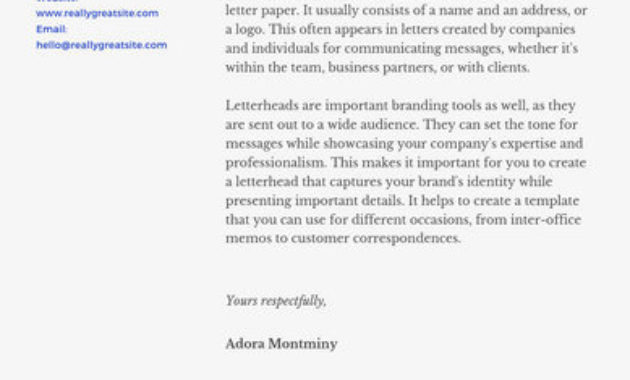Click the 'Adora Montminy' signature name
This screenshot has height=380, width=630.
tap(281, 344)
